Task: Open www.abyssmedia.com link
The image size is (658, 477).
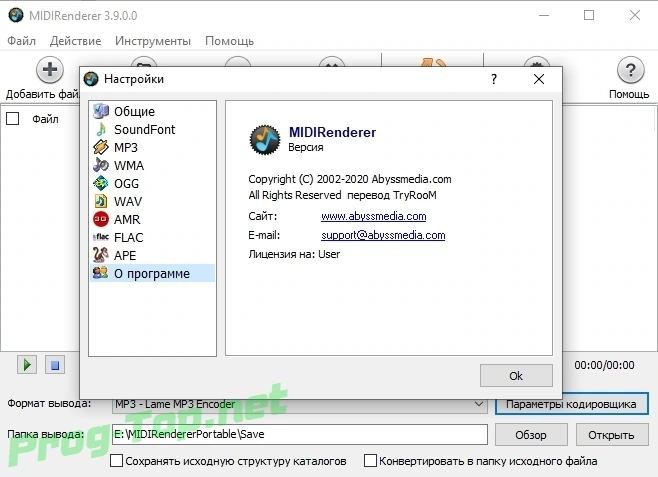Action: (x=373, y=216)
